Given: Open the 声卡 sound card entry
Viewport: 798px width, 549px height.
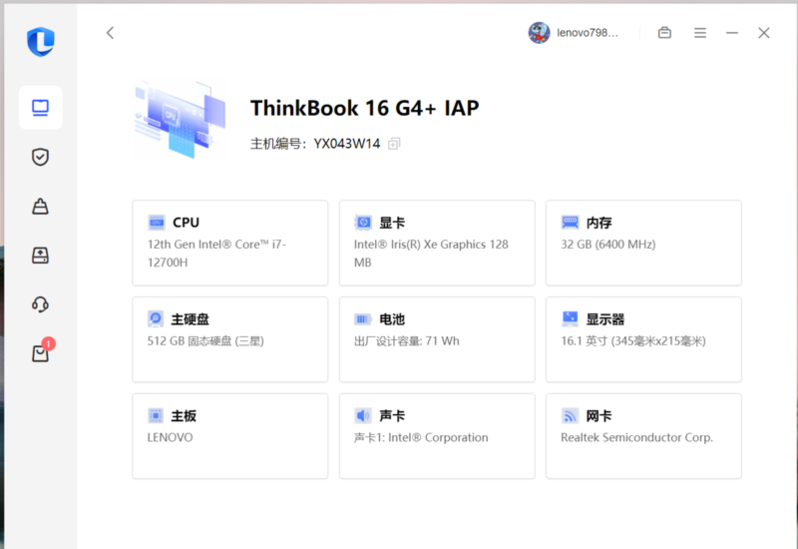Looking at the screenshot, I should pos(436,436).
